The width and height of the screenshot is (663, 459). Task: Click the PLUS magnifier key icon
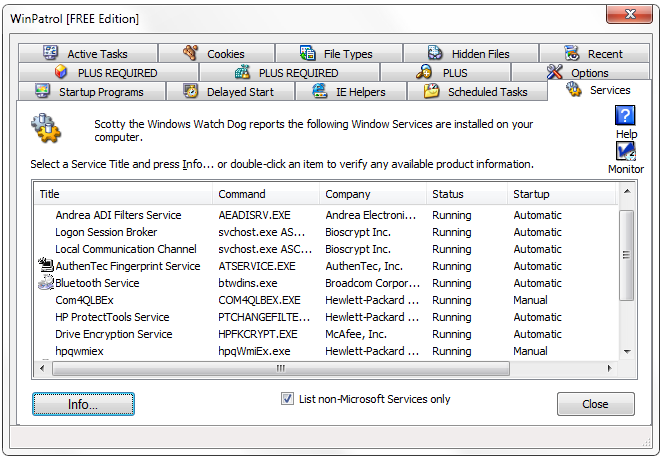pyautogui.click(x=424, y=72)
